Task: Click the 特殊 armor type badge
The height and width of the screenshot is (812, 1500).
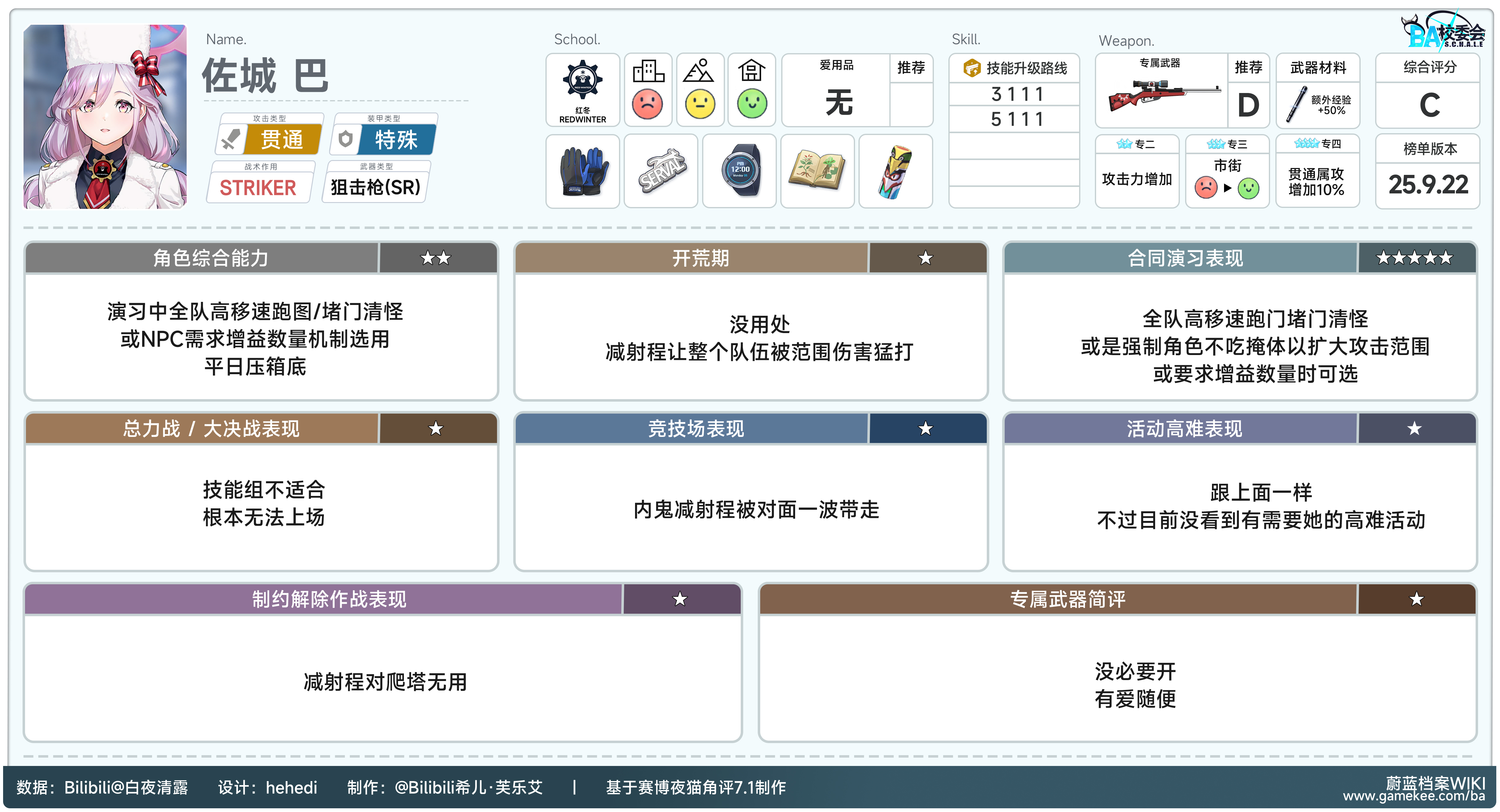Action: 396,140
